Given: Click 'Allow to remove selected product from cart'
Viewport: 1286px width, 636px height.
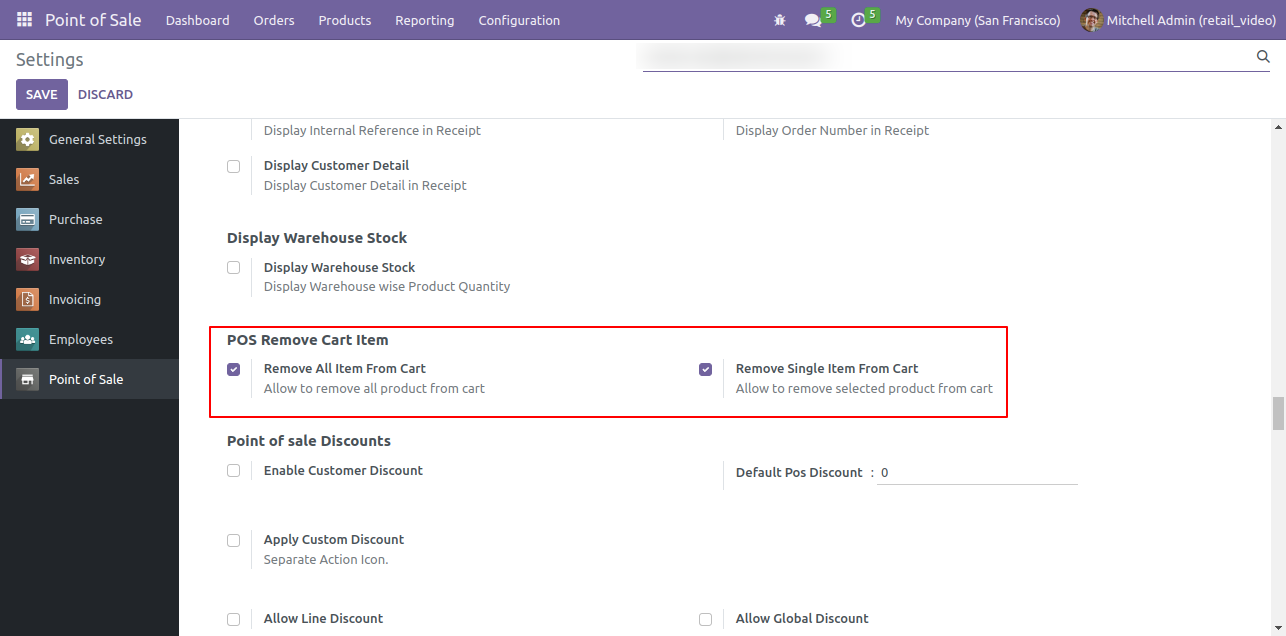Looking at the screenshot, I should (x=864, y=389).
